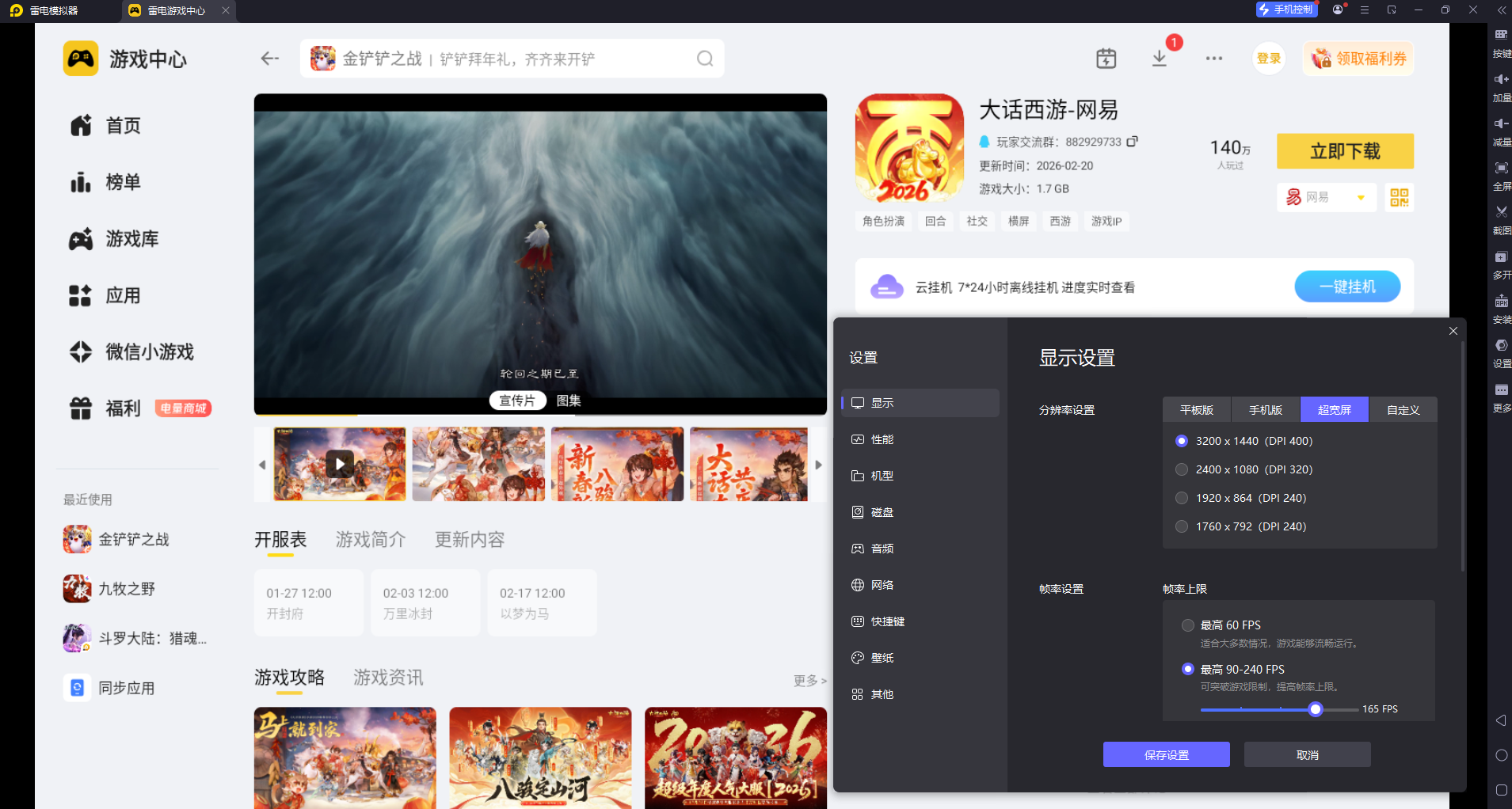Screen dimensions: 1512x809
Task: Switch to the 自定义 resolution tab
Action: [1403, 409]
